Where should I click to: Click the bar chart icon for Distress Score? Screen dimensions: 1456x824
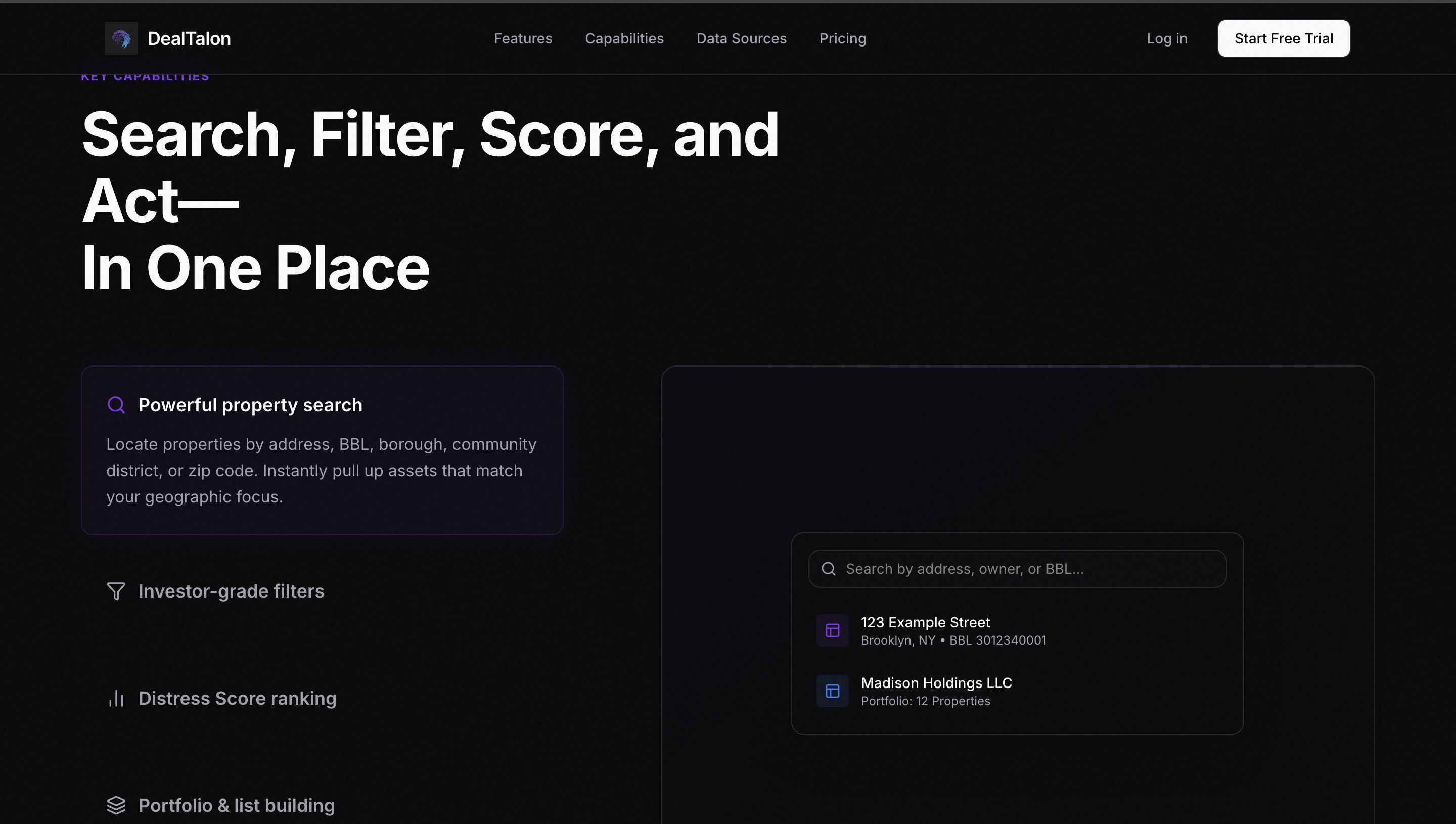point(116,698)
